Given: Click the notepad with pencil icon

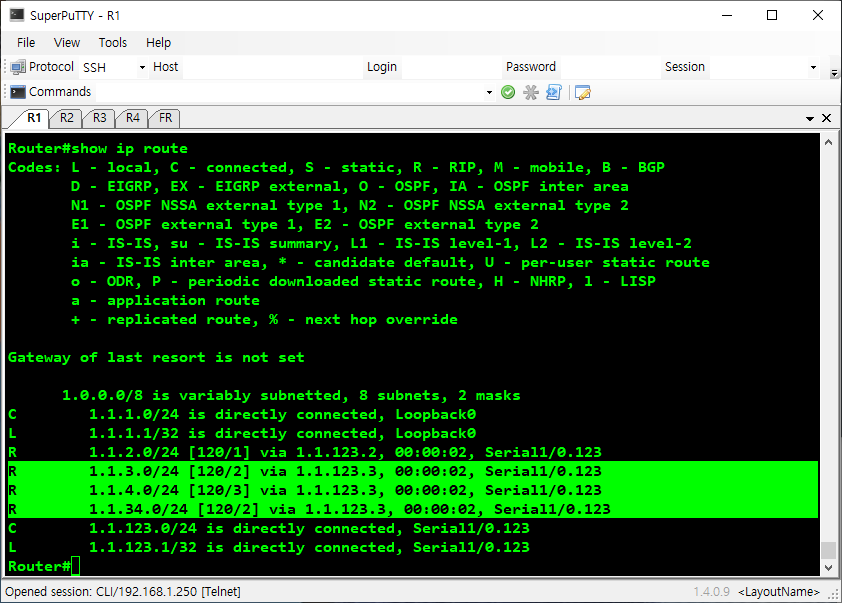Looking at the screenshot, I should [x=583, y=92].
